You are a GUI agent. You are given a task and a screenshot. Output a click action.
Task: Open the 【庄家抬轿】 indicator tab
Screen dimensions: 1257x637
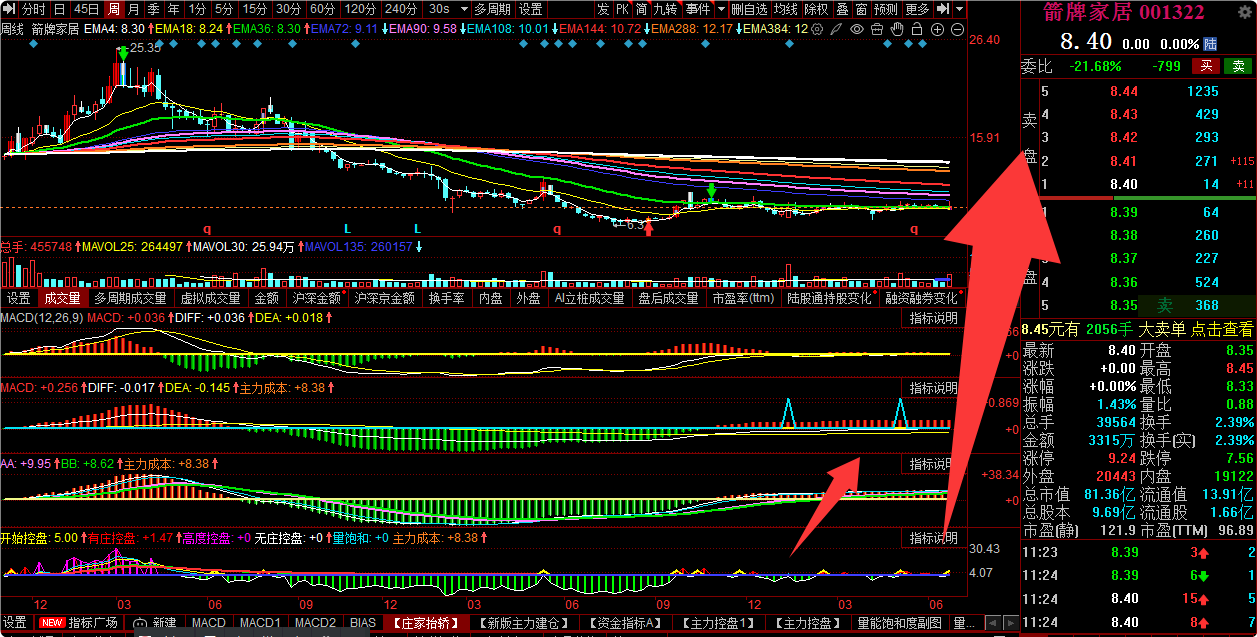coord(425,623)
